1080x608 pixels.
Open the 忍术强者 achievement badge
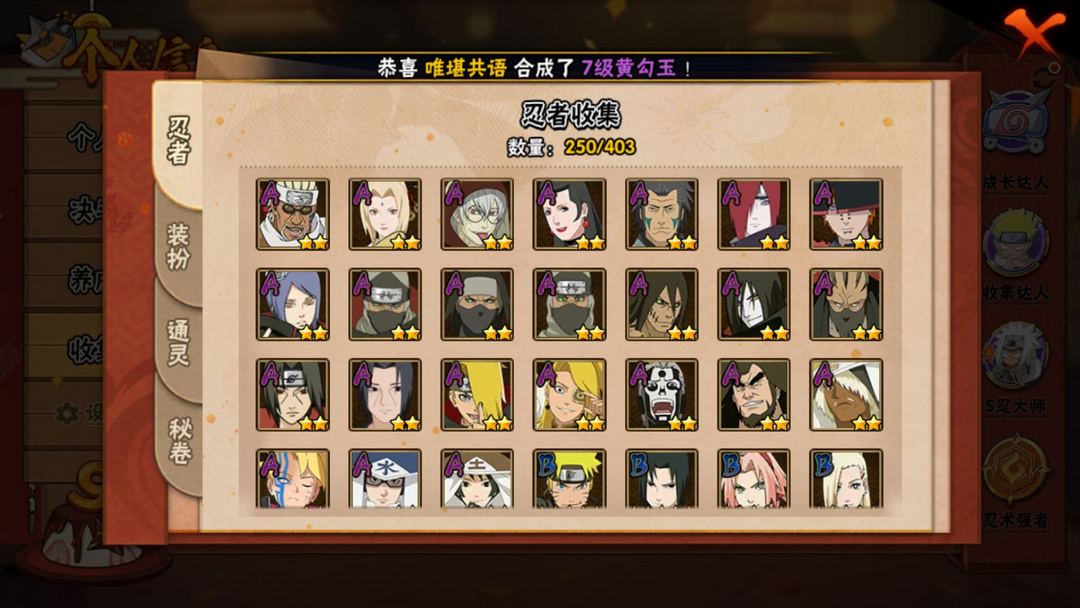[x=1016, y=482]
